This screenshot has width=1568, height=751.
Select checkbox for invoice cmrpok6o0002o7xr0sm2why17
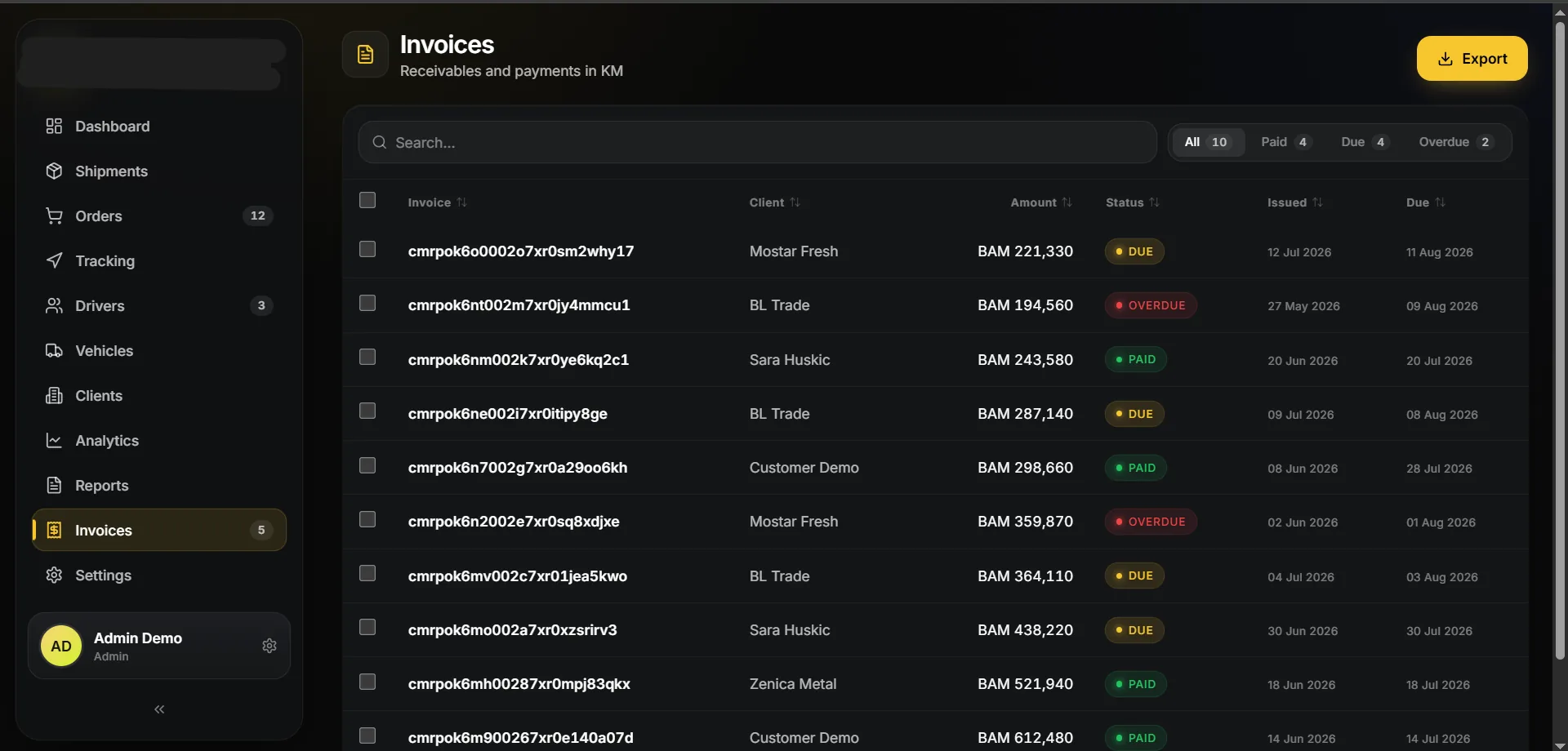(367, 249)
